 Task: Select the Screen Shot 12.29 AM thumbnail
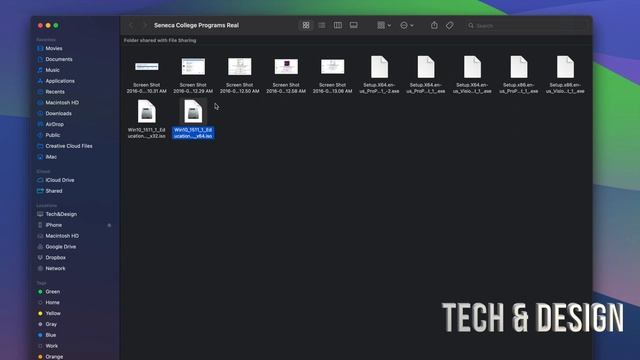pyautogui.click(x=193, y=67)
